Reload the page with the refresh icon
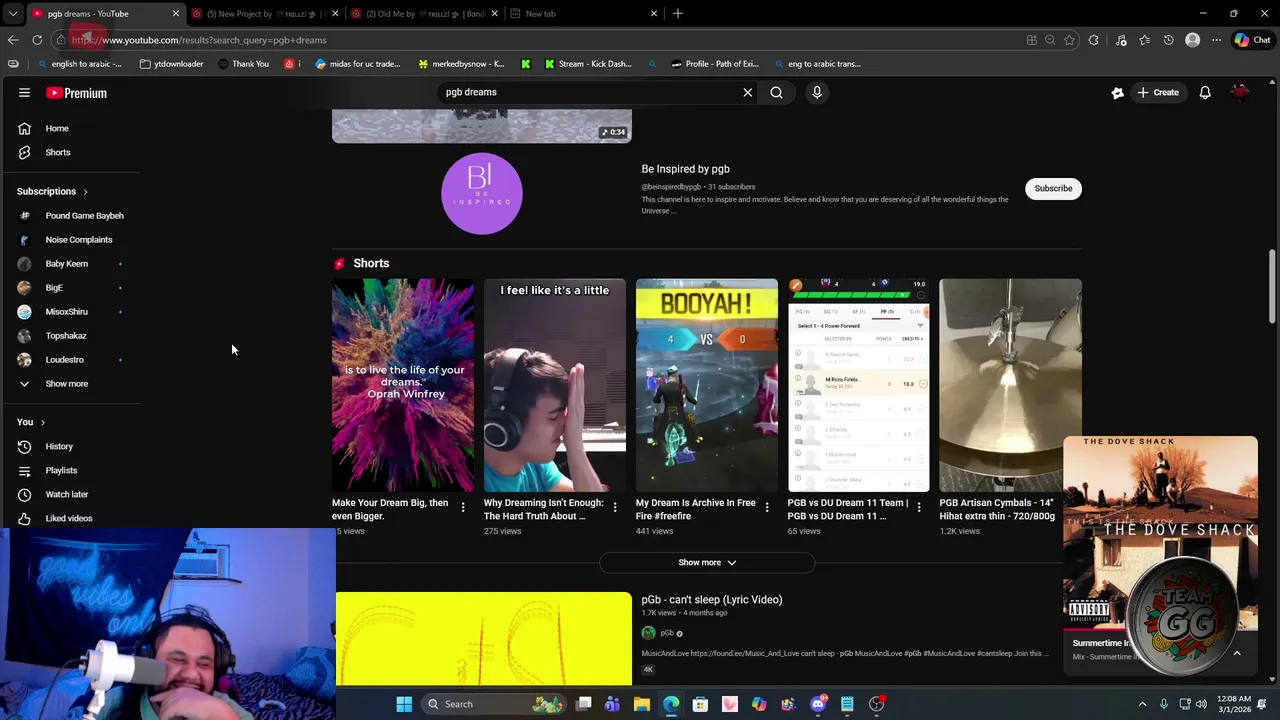Viewport: 1280px width, 720px height. coord(37,40)
